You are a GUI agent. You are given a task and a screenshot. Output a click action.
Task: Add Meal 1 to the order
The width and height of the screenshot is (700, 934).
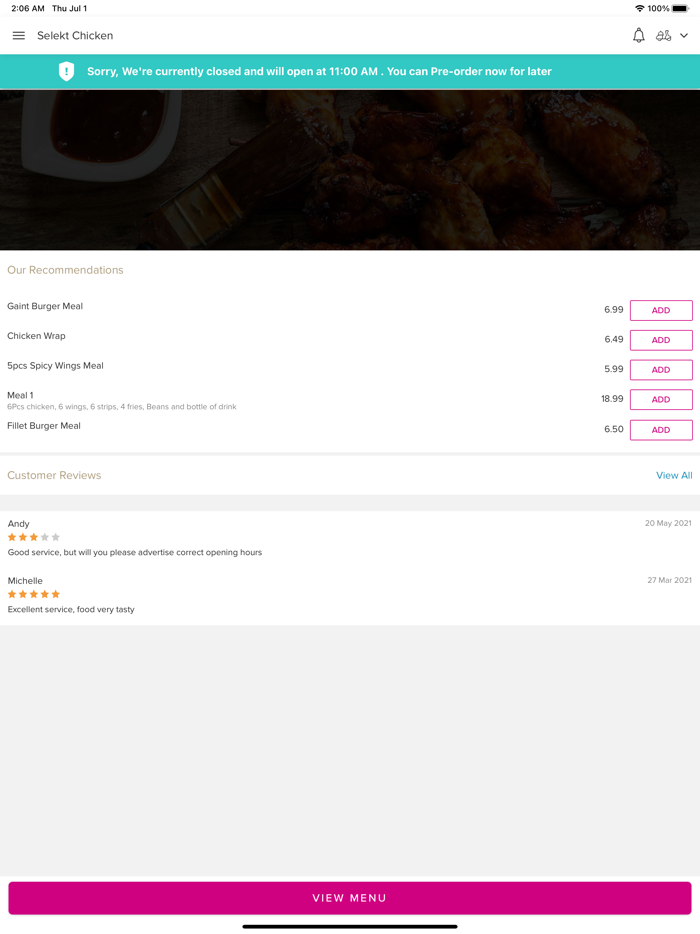point(660,399)
